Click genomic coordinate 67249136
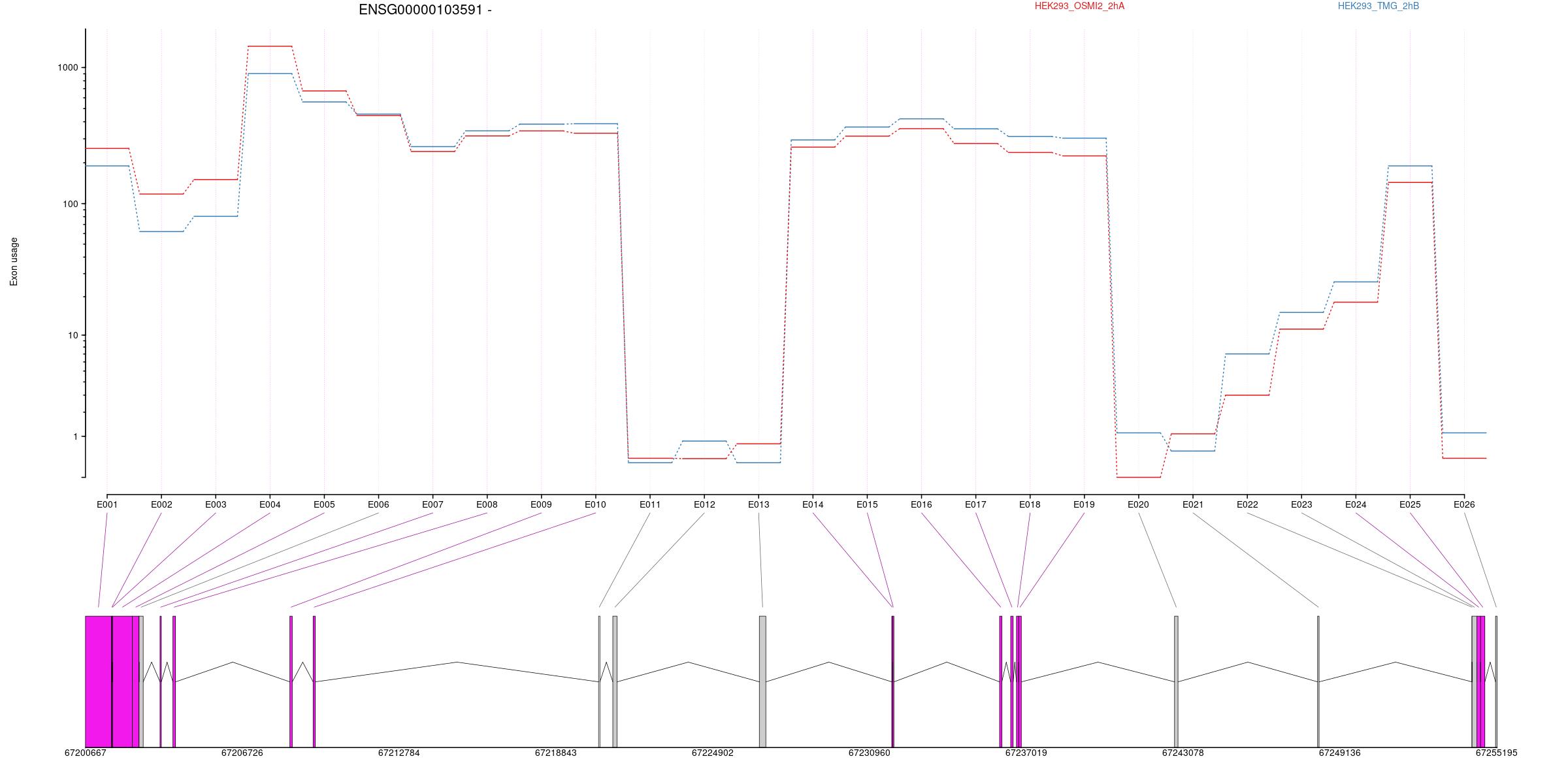1568x784 pixels. coord(1340,753)
